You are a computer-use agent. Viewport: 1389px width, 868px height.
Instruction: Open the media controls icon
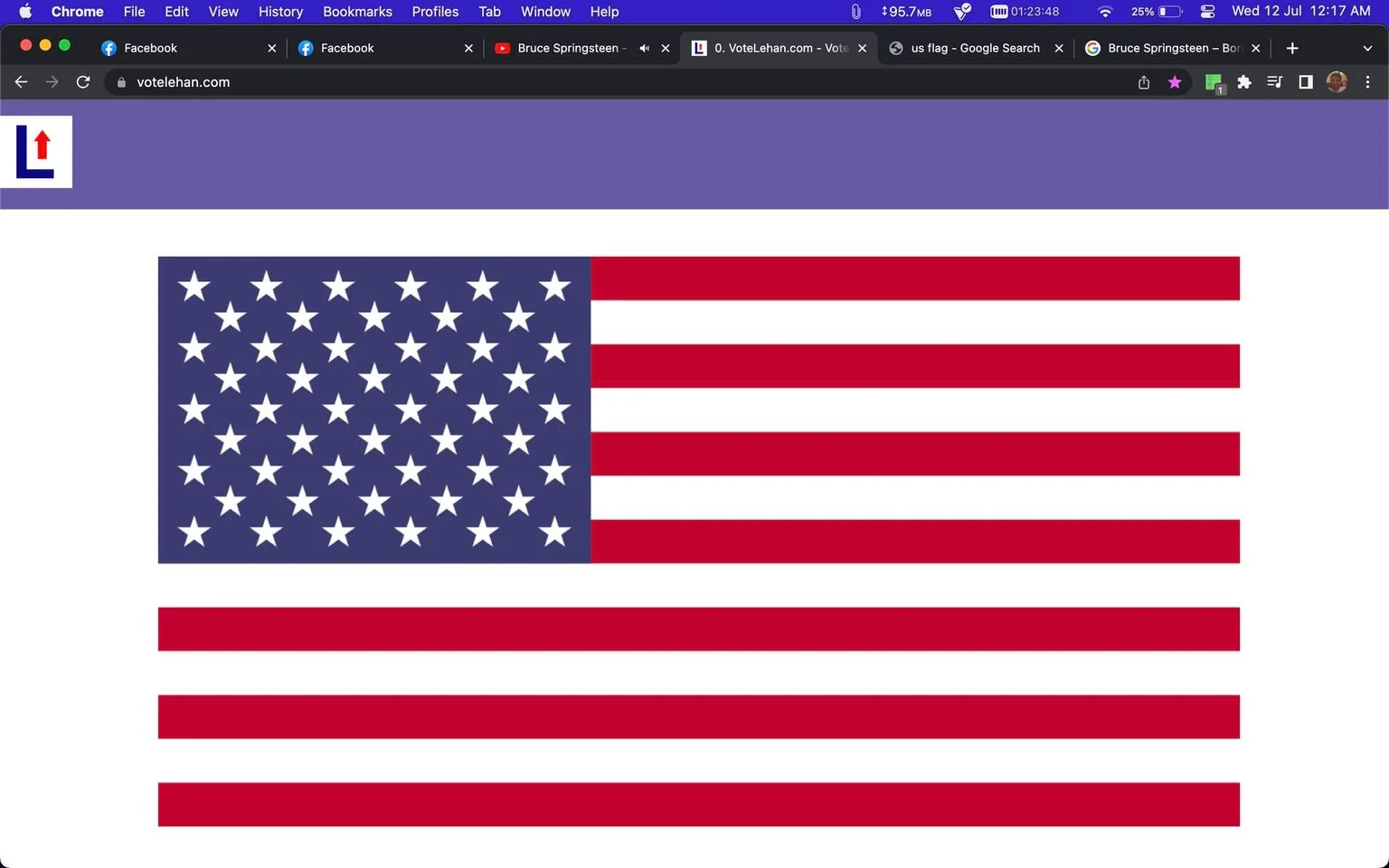pyautogui.click(x=1275, y=82)
